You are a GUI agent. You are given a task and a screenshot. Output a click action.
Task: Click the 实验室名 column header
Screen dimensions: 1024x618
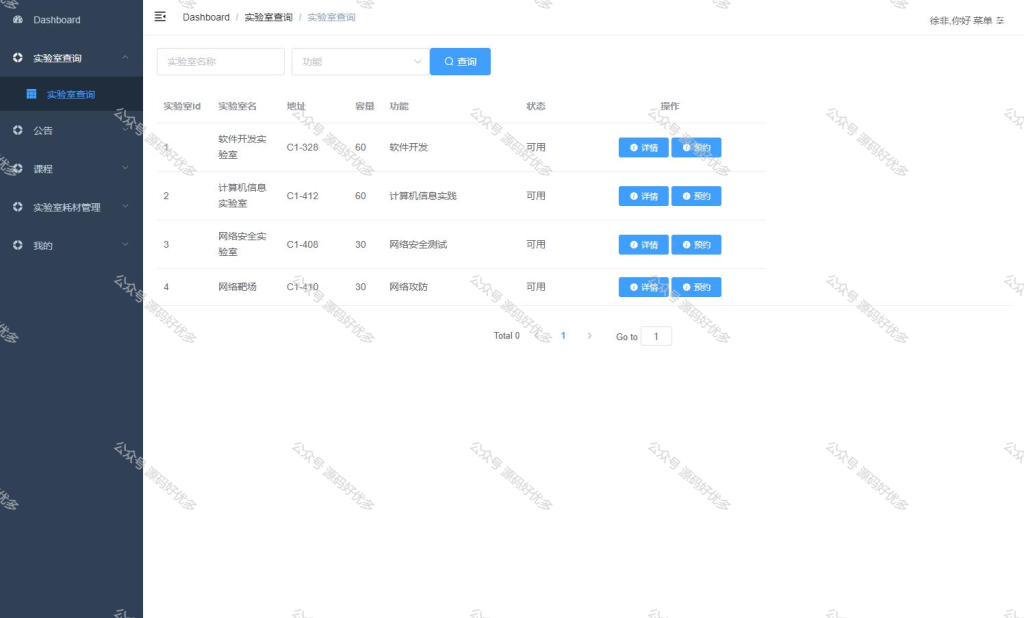click(x=237, y=106)
